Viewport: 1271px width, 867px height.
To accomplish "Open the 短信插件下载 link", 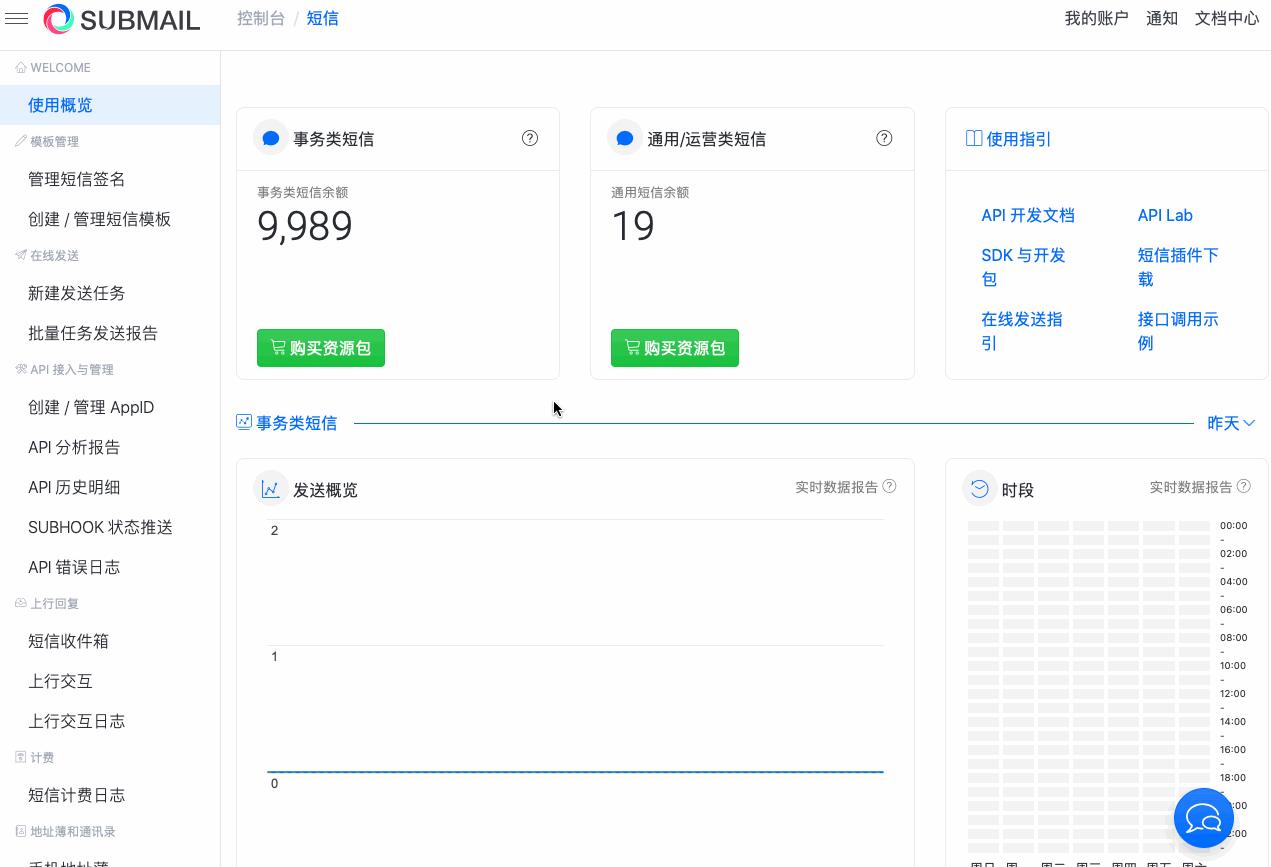I will (x=1178, y=267).
